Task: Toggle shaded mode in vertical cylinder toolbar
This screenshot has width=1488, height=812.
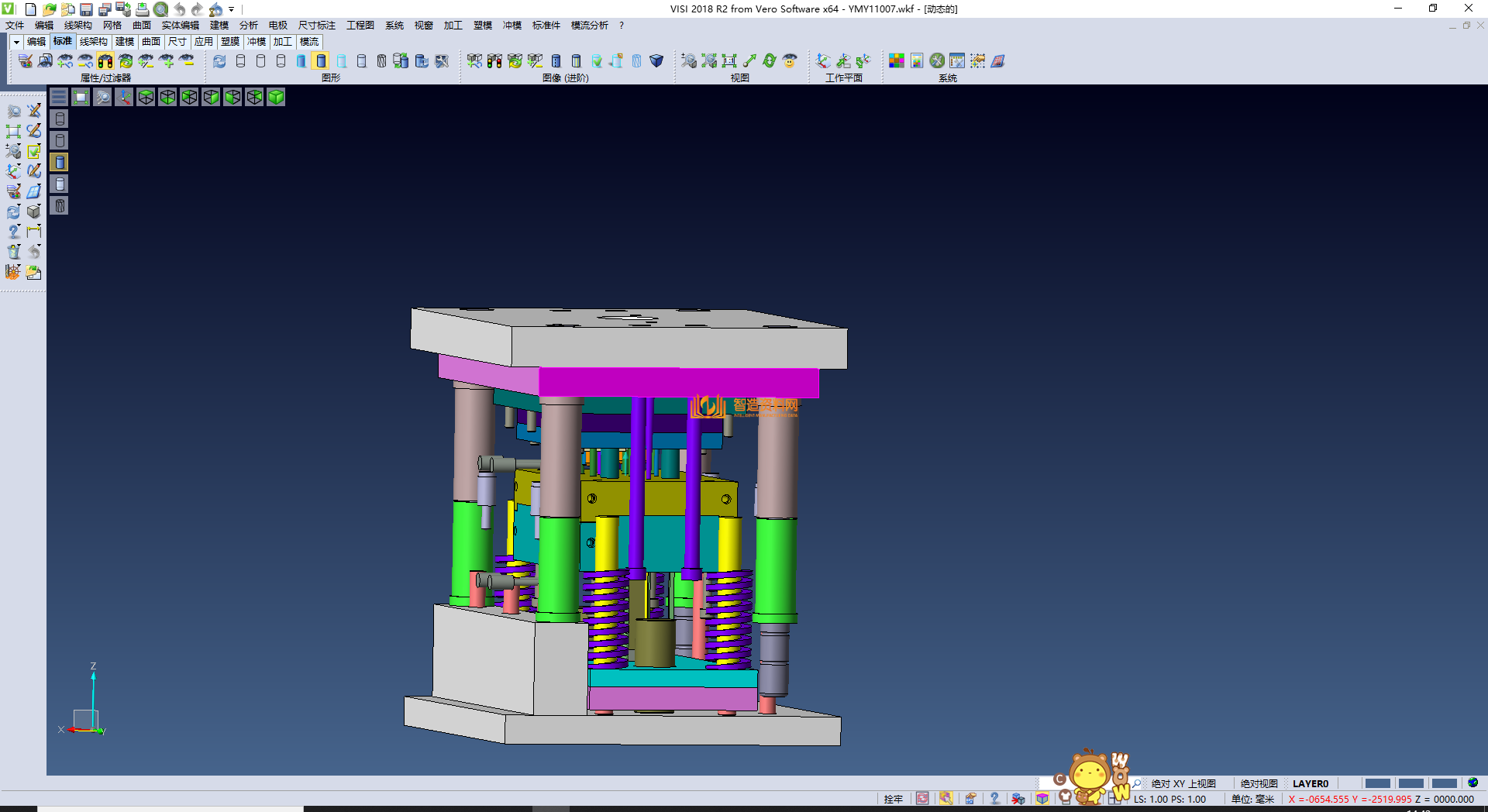Action: click(x=60, y=162)
